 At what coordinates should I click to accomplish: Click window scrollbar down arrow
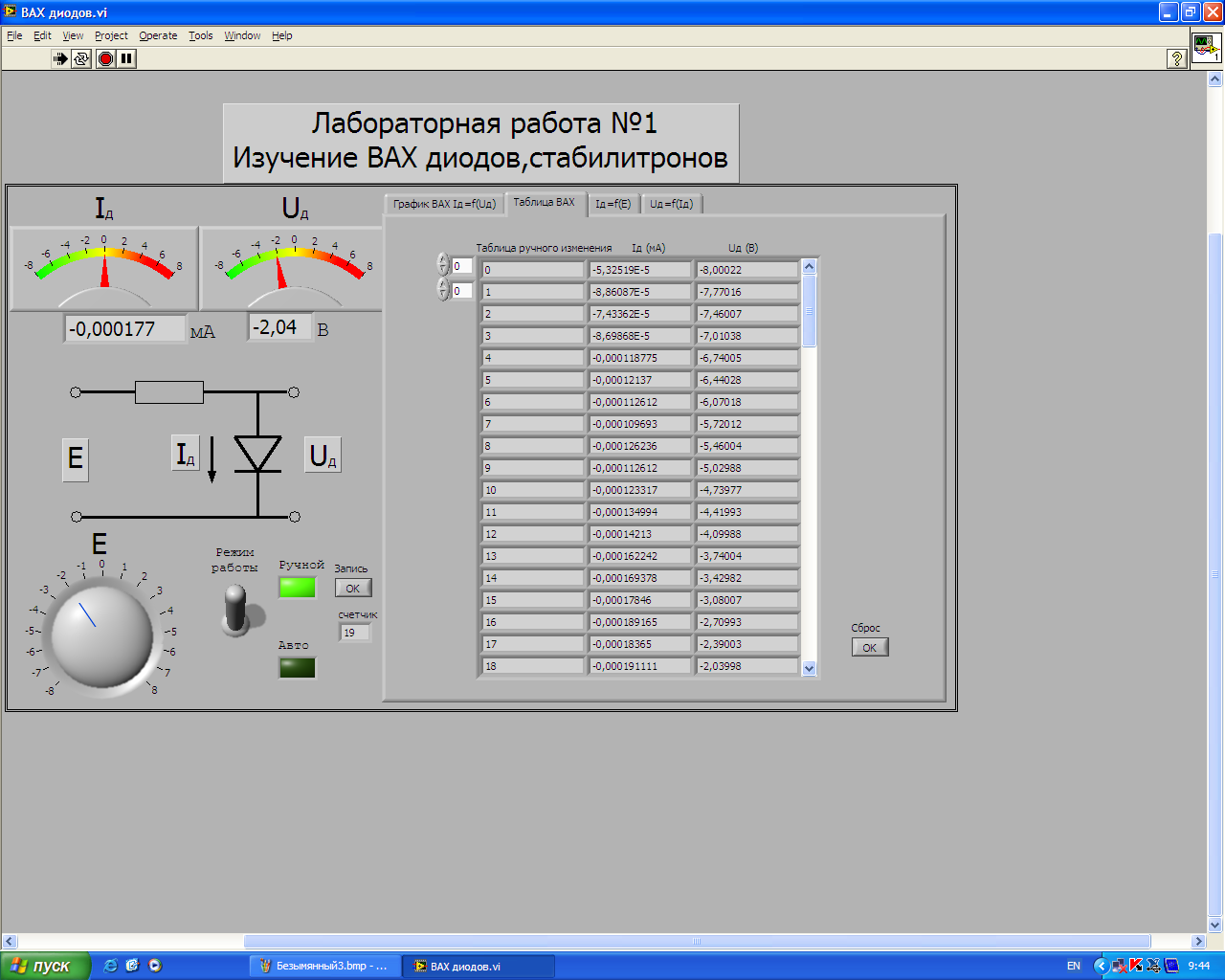[1215, 924]
